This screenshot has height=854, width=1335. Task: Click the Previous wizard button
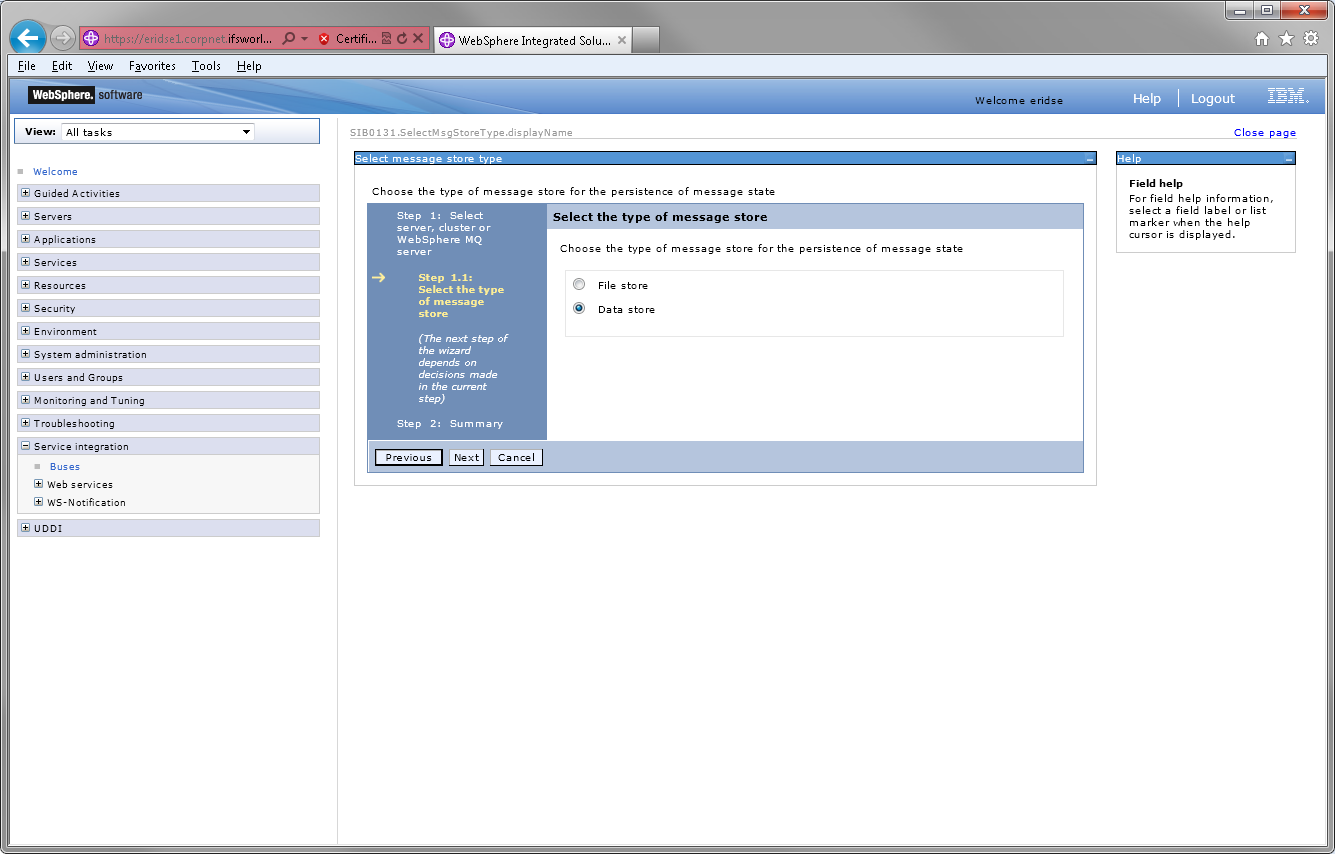point(408,457)
